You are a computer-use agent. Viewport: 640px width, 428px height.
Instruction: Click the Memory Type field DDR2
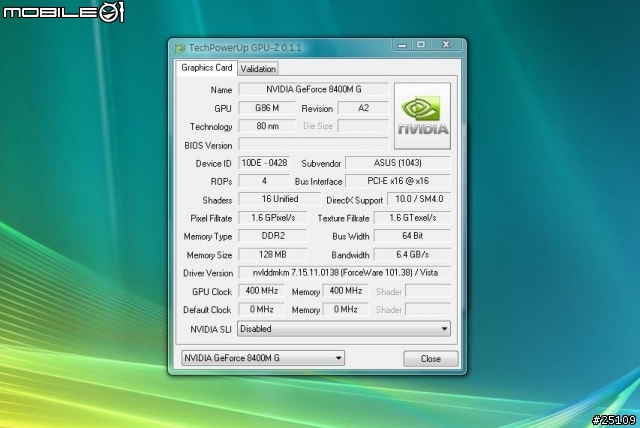pos(273,236)
